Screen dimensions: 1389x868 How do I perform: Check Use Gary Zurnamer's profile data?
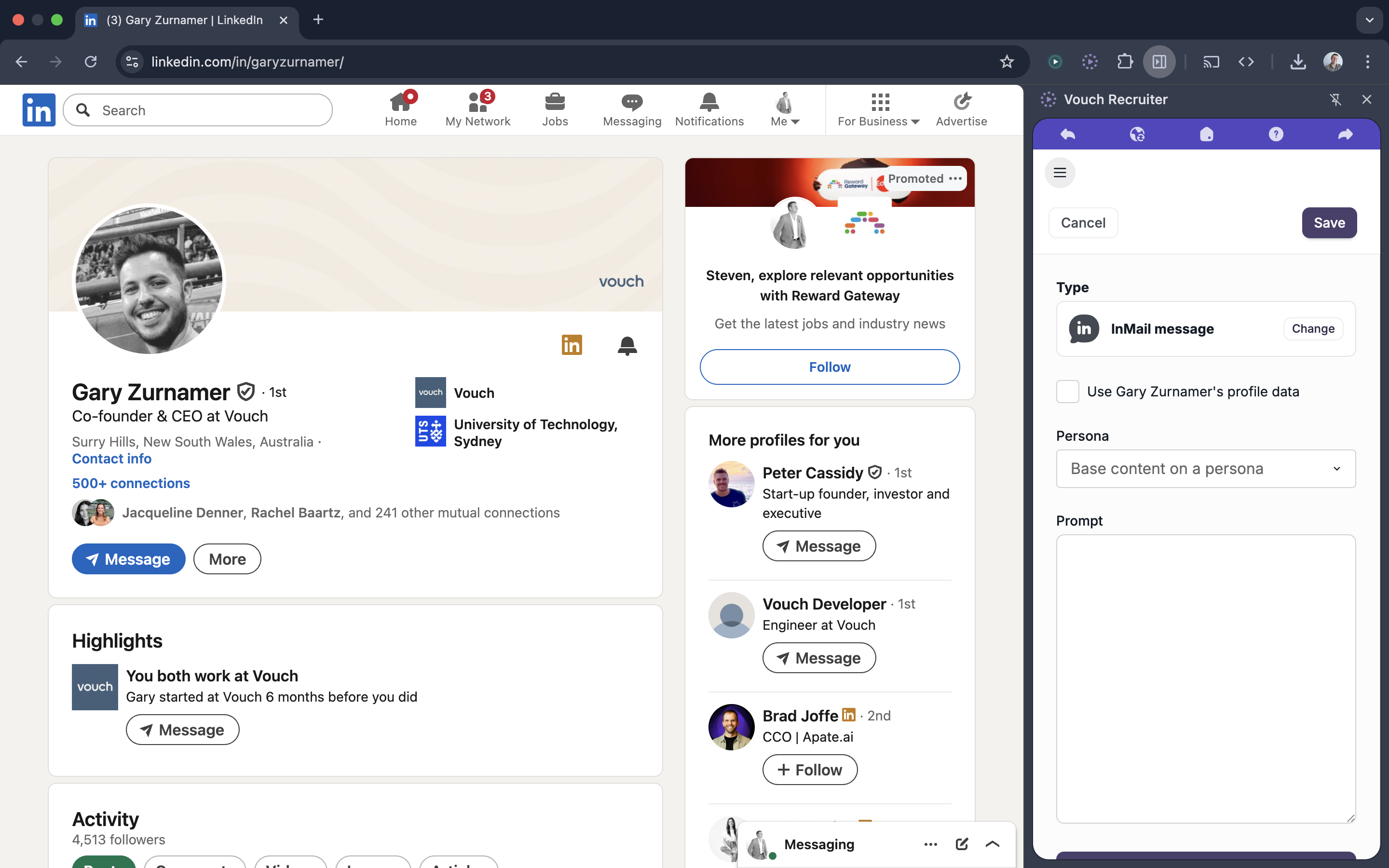1068,392
